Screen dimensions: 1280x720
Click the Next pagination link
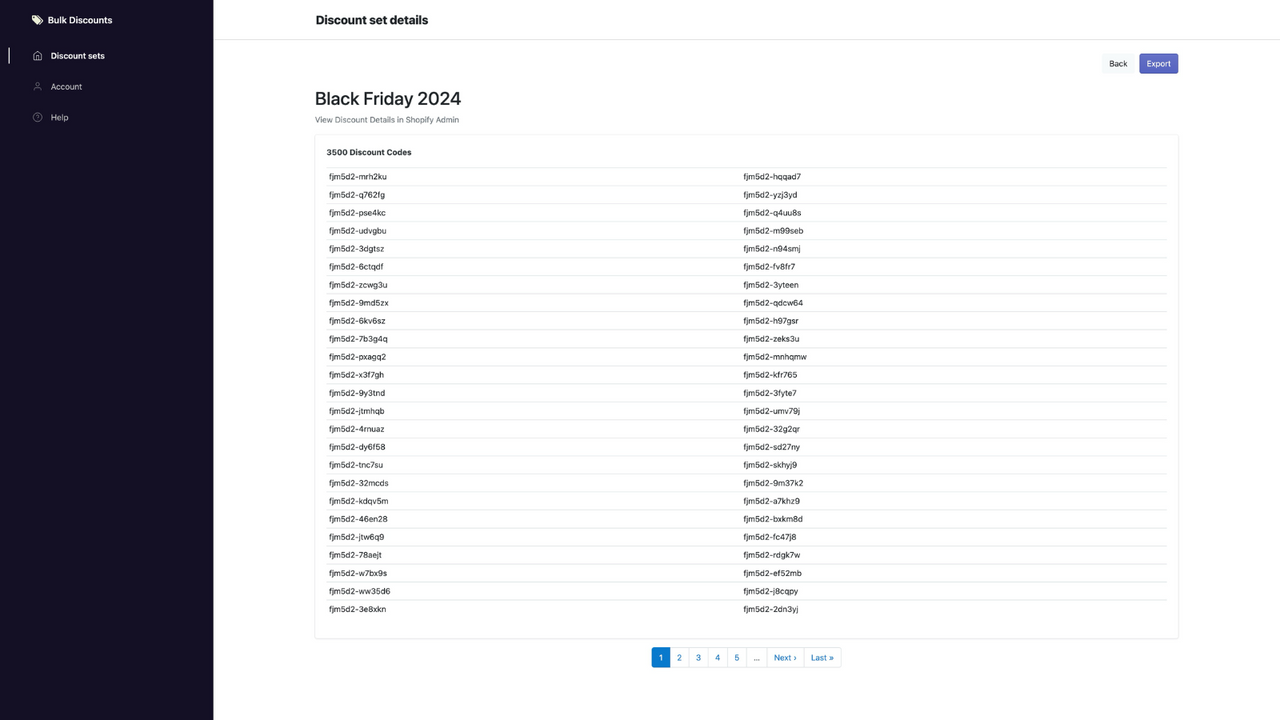point(784,657)
